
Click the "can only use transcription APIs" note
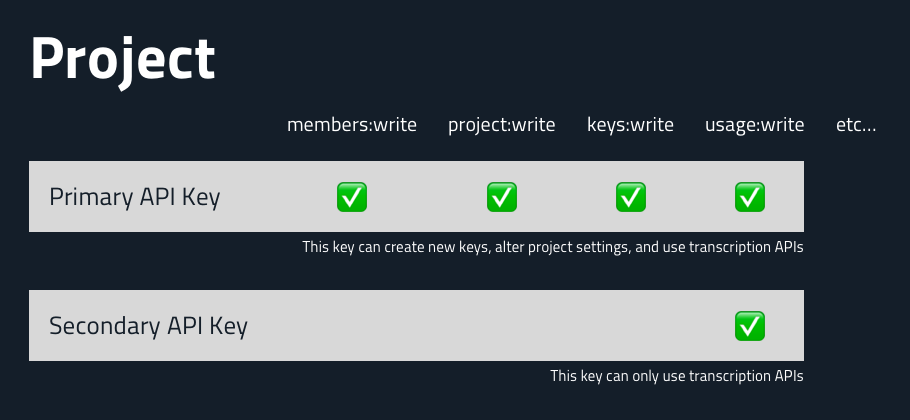click(x=677, y=377)
